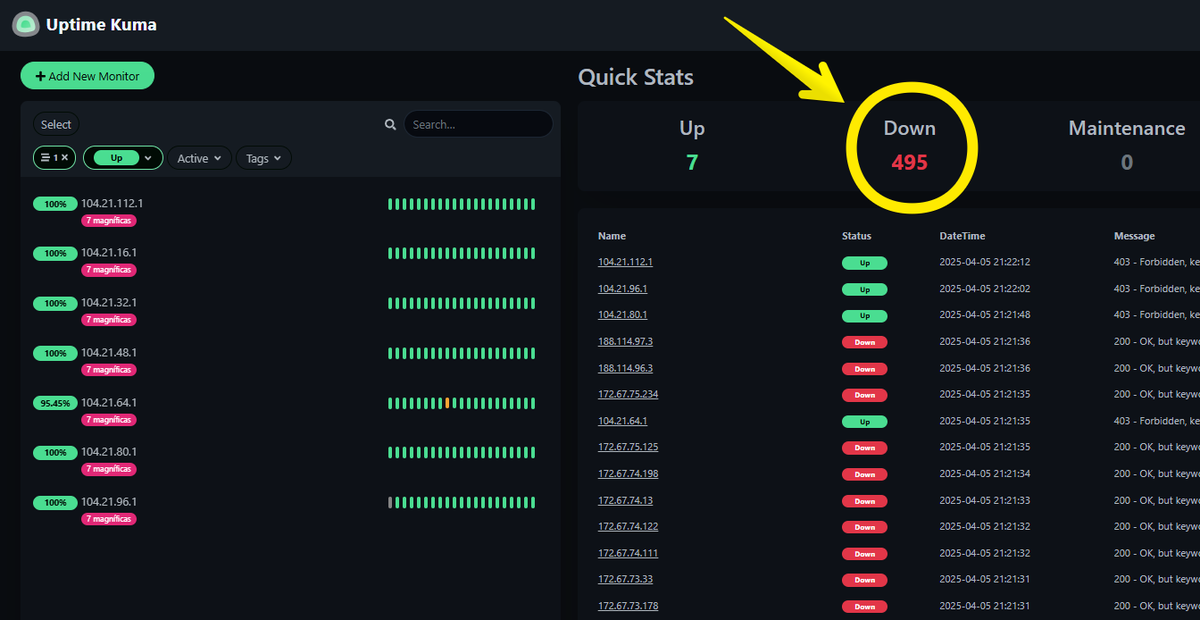The height and width of the screenshot is (620, 1200).
Task: Open 104.21.96.1 link in events table
Action: point(623,288)
